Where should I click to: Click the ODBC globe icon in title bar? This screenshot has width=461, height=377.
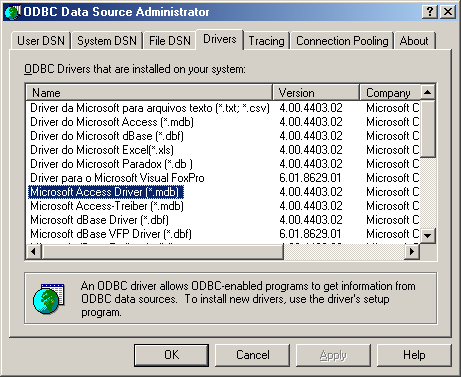pos(13,12)
